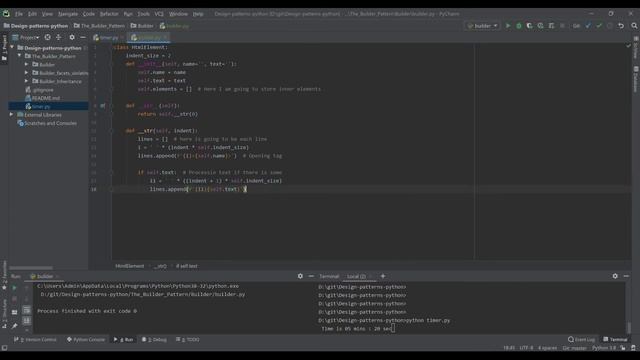Open Terminal panel settings gear icon

pyautogui.click(x=615, y=276)
